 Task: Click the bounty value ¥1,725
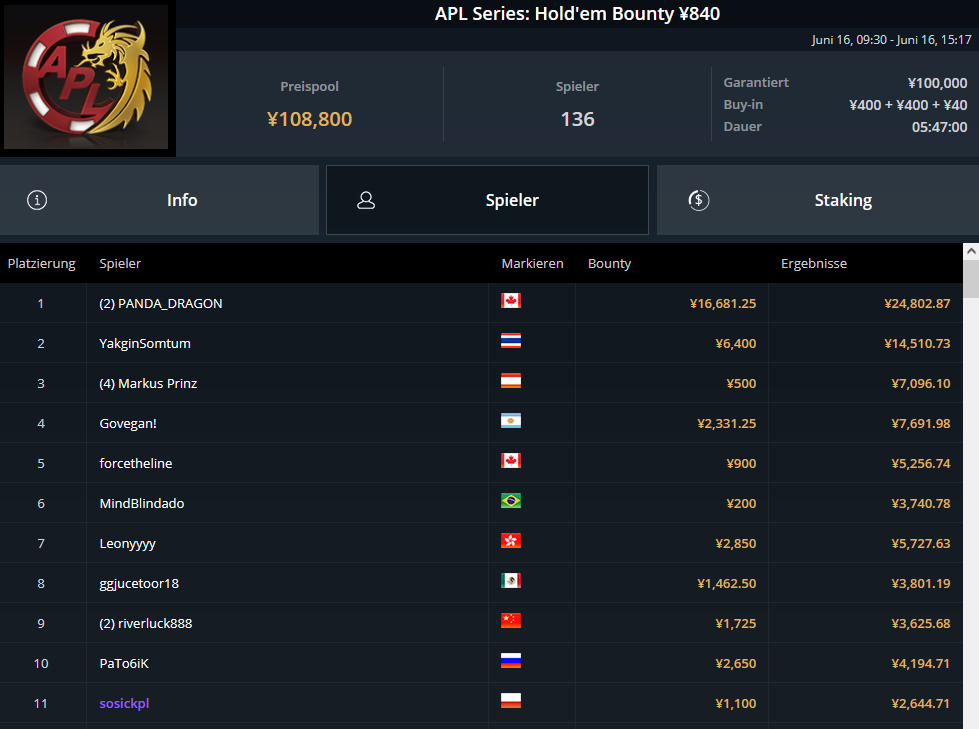[735, 623]
